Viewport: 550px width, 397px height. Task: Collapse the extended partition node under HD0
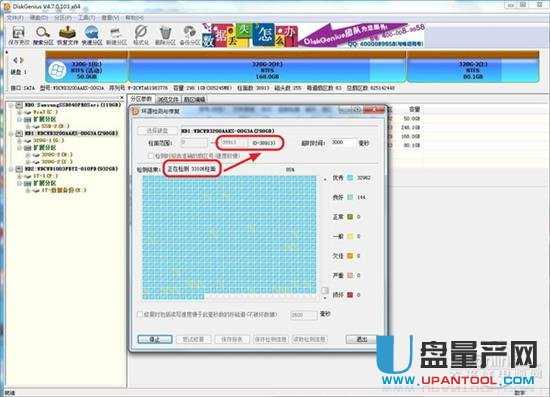[x=20, y=119]
